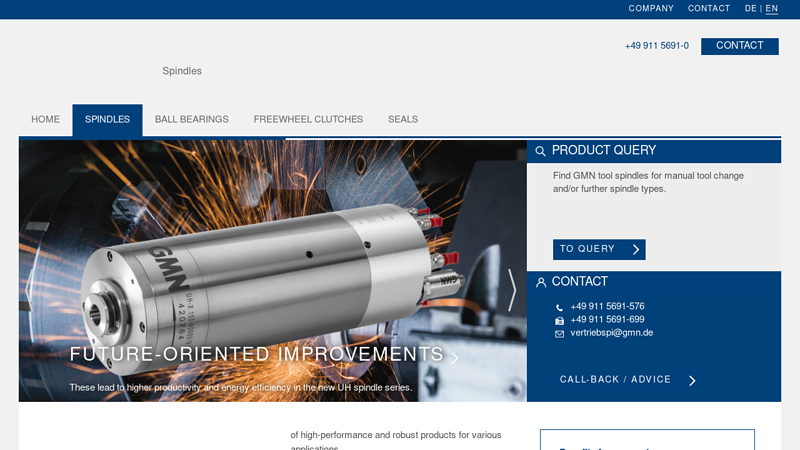The height and width of the screenshot is (450, 800).
Task: Show previous slide with left arrow
Action: pyautogui.click(x=29, y=289)
